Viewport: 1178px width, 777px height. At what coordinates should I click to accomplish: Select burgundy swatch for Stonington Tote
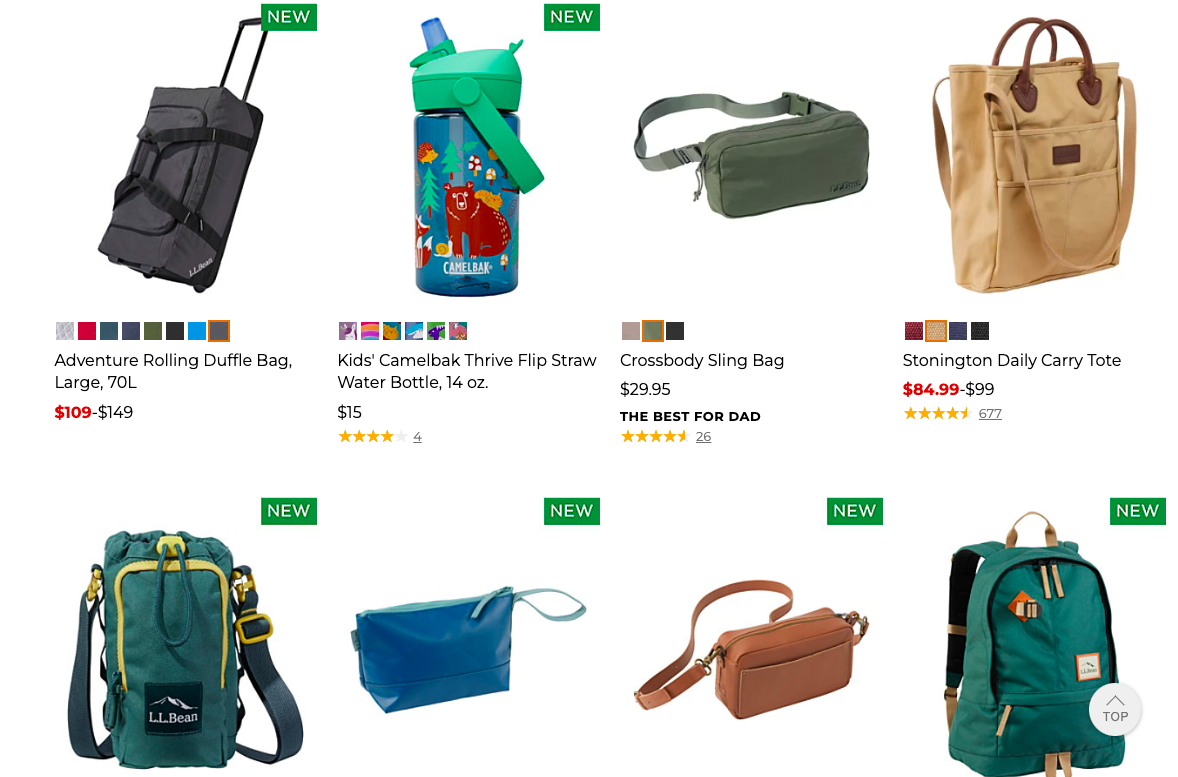click(x=914, y=331)
